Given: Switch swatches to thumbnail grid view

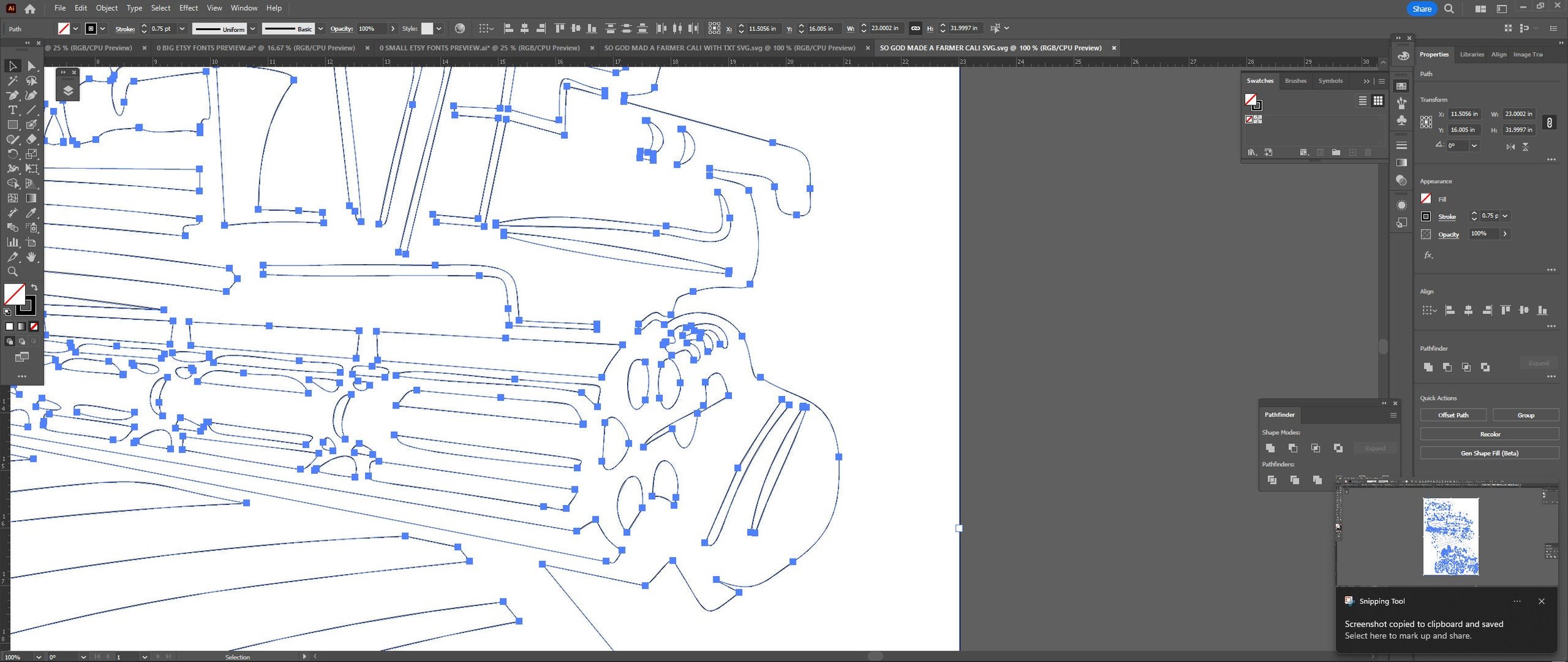Looking at the screenshot, I should [1378, 100].
